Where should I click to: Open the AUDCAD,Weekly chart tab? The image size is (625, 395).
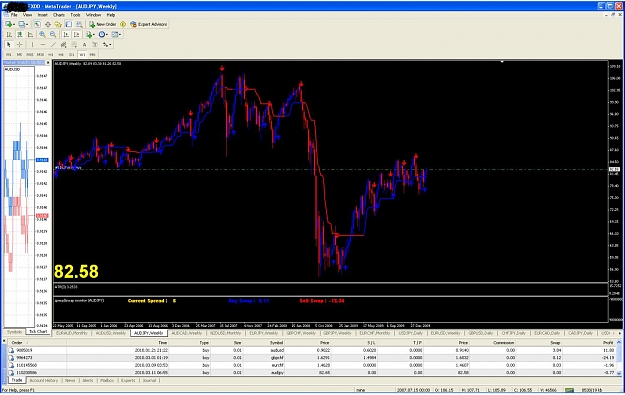click(x=187, y=333)
